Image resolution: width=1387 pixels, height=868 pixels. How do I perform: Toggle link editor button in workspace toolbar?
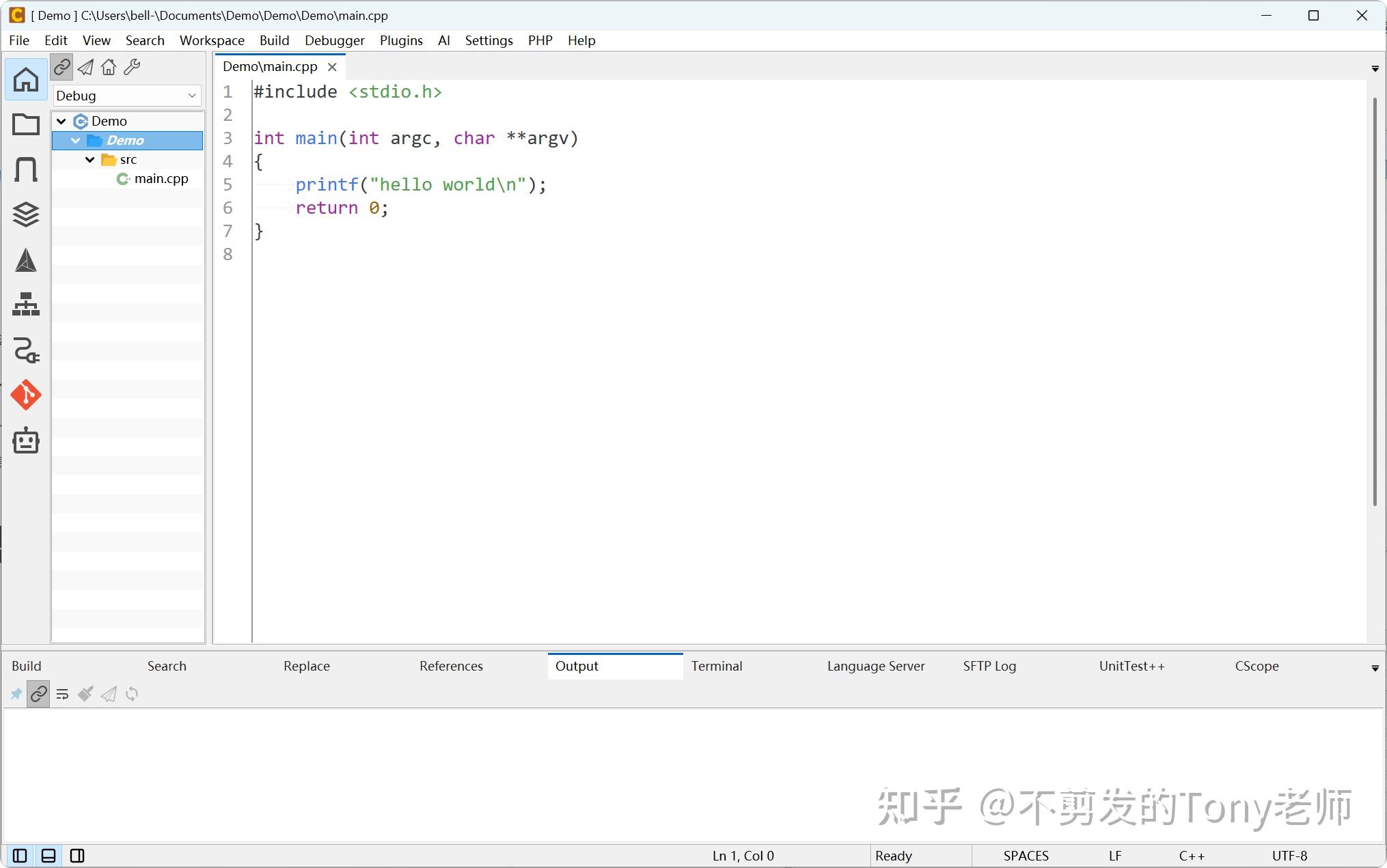coord(62,67)
